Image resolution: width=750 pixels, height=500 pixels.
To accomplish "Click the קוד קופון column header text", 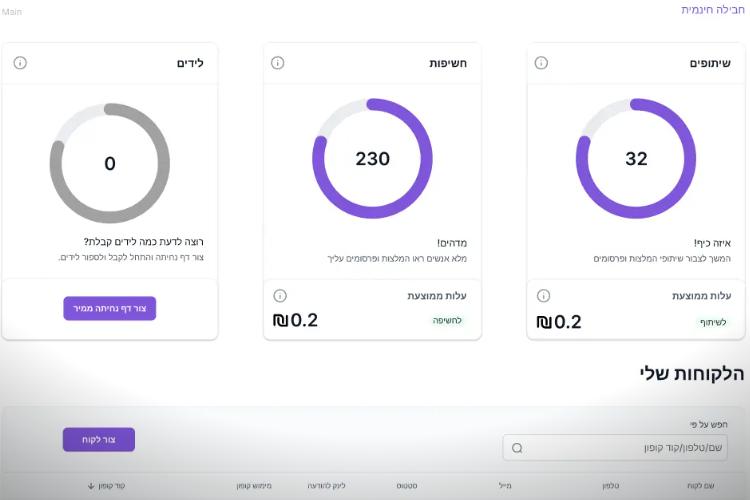I will [x=111, y=486].
